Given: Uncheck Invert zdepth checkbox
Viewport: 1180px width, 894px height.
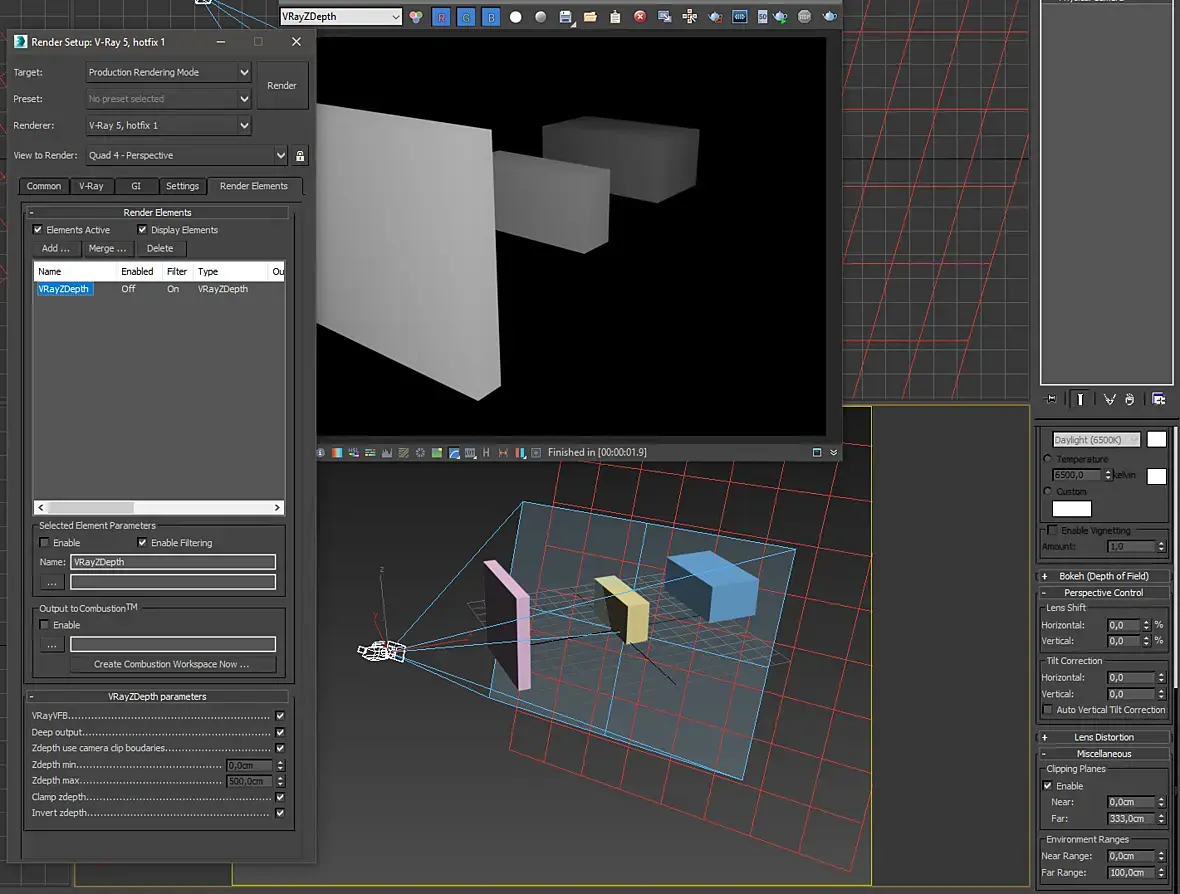Looking at the screenshot, I should pos(280,813).
